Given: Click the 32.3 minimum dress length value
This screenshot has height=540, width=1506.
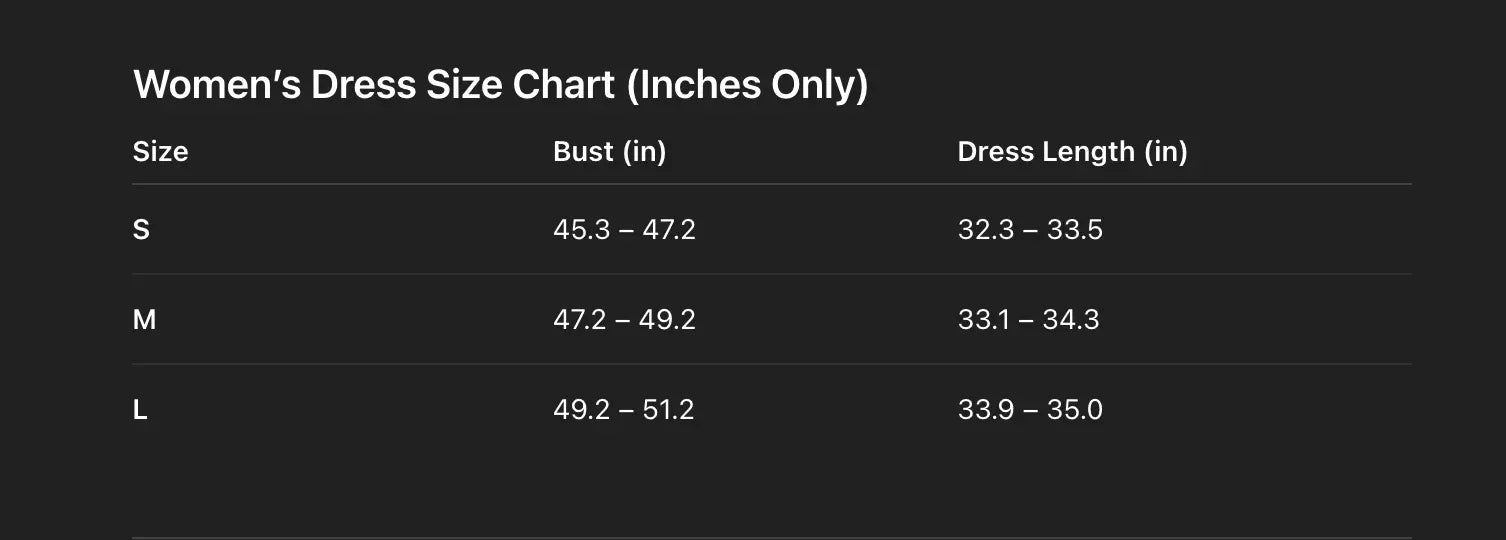Looking at the screenshot, I should pos(985,230).
